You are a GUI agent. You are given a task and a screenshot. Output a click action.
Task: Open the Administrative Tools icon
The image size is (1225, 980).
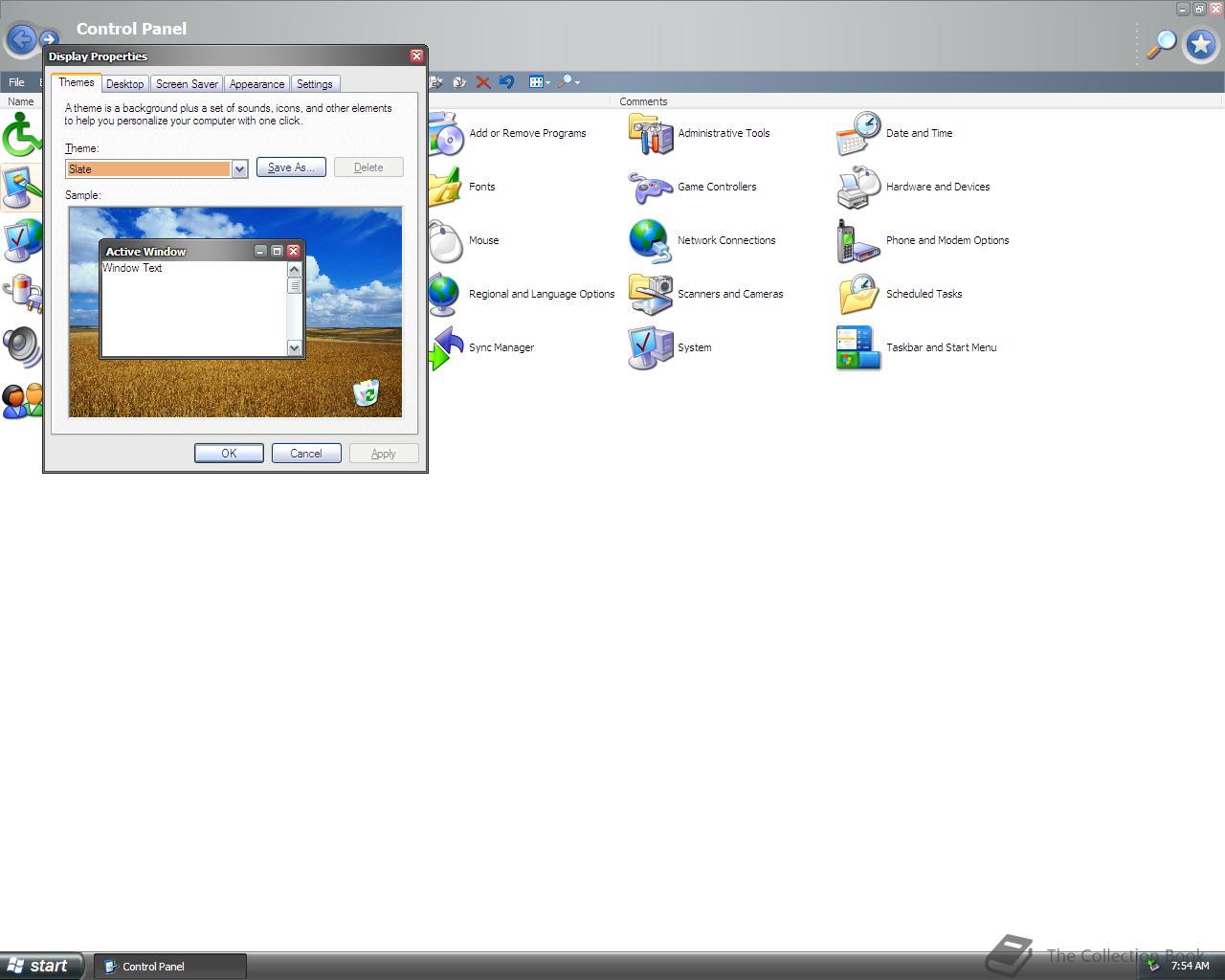pyautogui.click(x=651, y=134)
